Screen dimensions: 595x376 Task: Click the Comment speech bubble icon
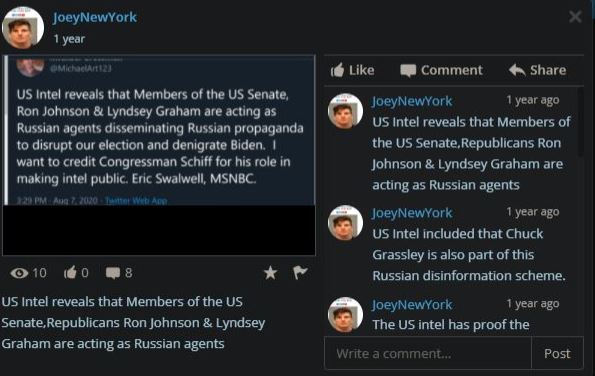pyautogui.click(x=408, y=71)
